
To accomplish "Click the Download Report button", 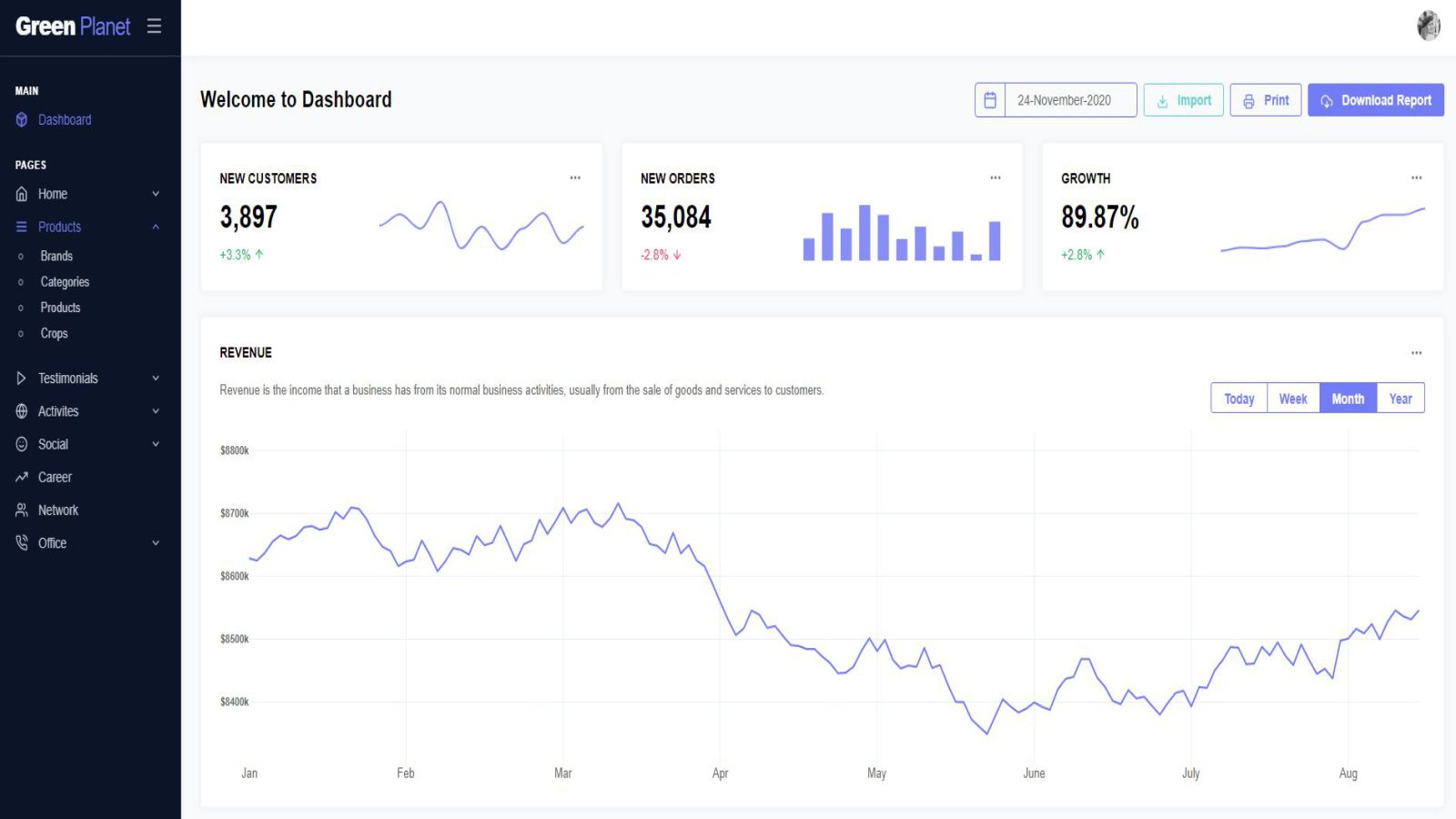I will coord(1375,100).
